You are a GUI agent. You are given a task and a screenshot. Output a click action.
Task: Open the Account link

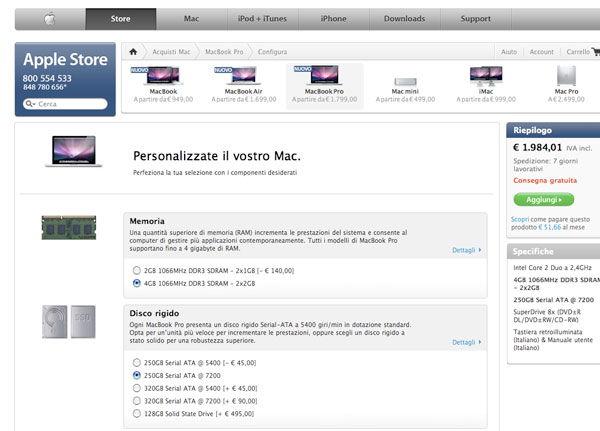[x=541, y=52]
